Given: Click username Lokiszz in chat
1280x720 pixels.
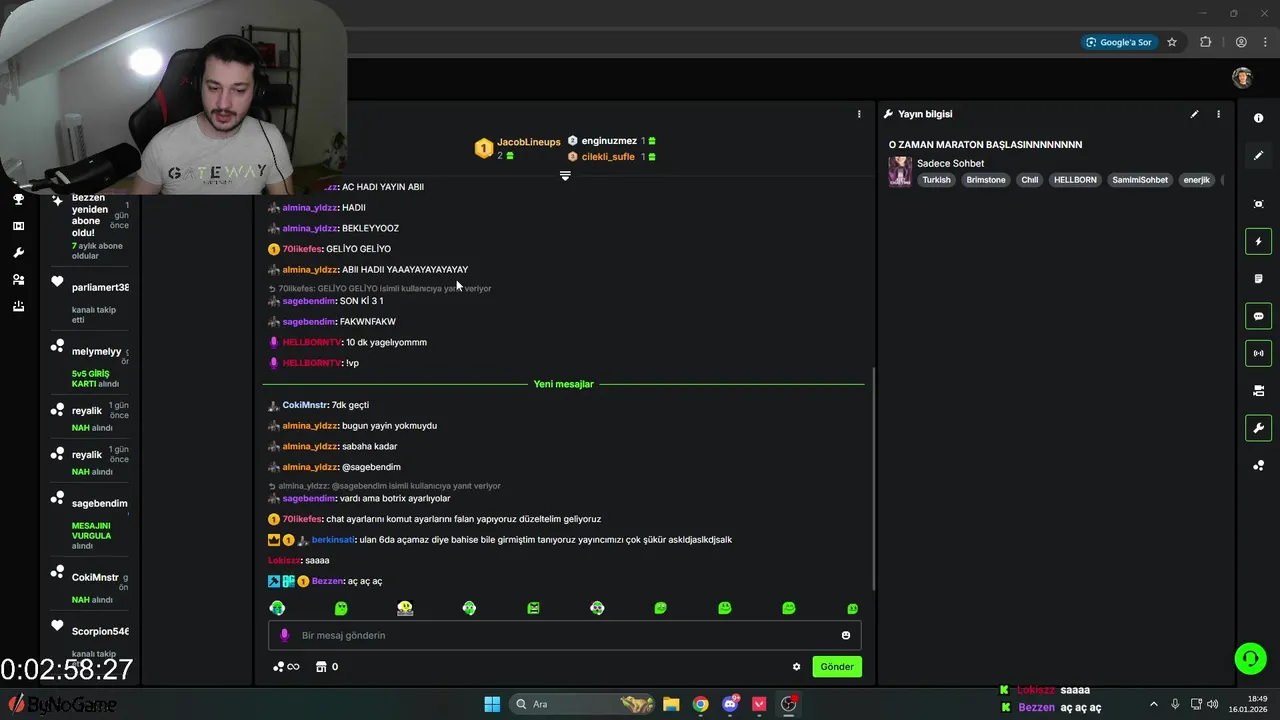Looking at the screenshot, I should click(284, 561).
